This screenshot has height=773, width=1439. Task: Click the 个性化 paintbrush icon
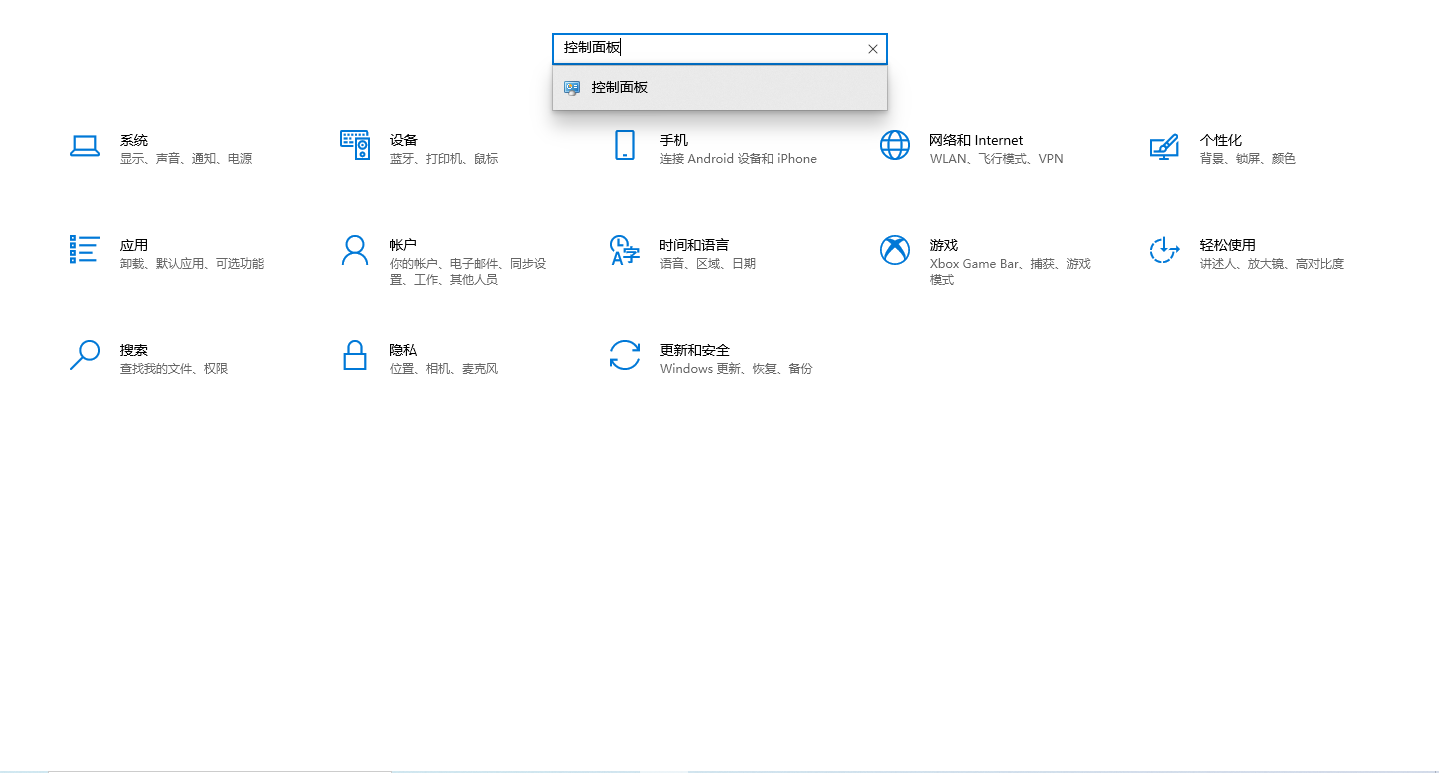tap(1163, 147)
